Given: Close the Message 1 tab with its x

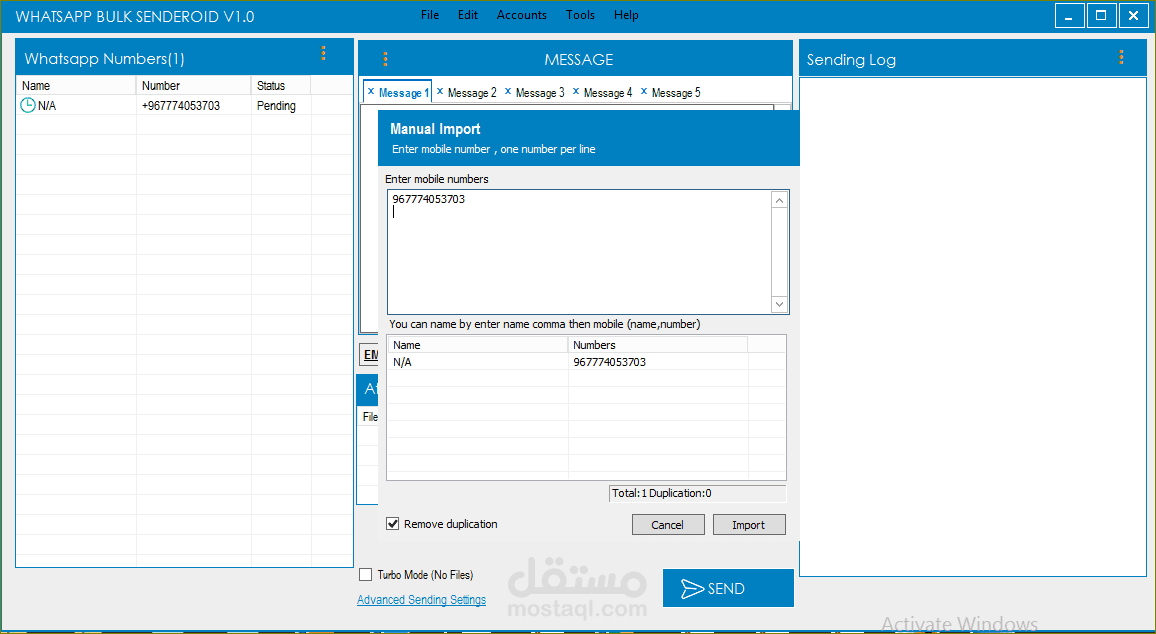Looking at the screenshot, I should click(371, 92).
